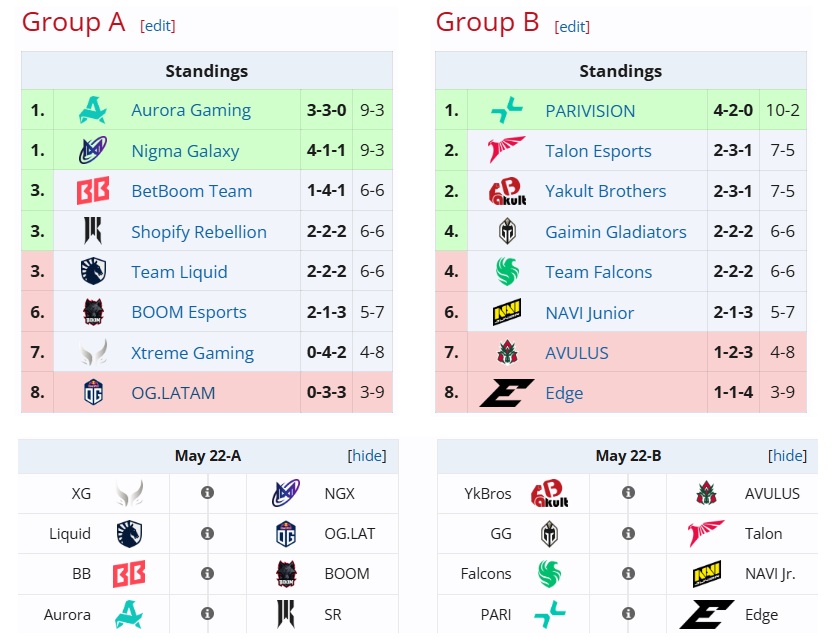Open the Team Falcons team link
This screenshot has width=834, height=638.
click(x=598, y=272)
